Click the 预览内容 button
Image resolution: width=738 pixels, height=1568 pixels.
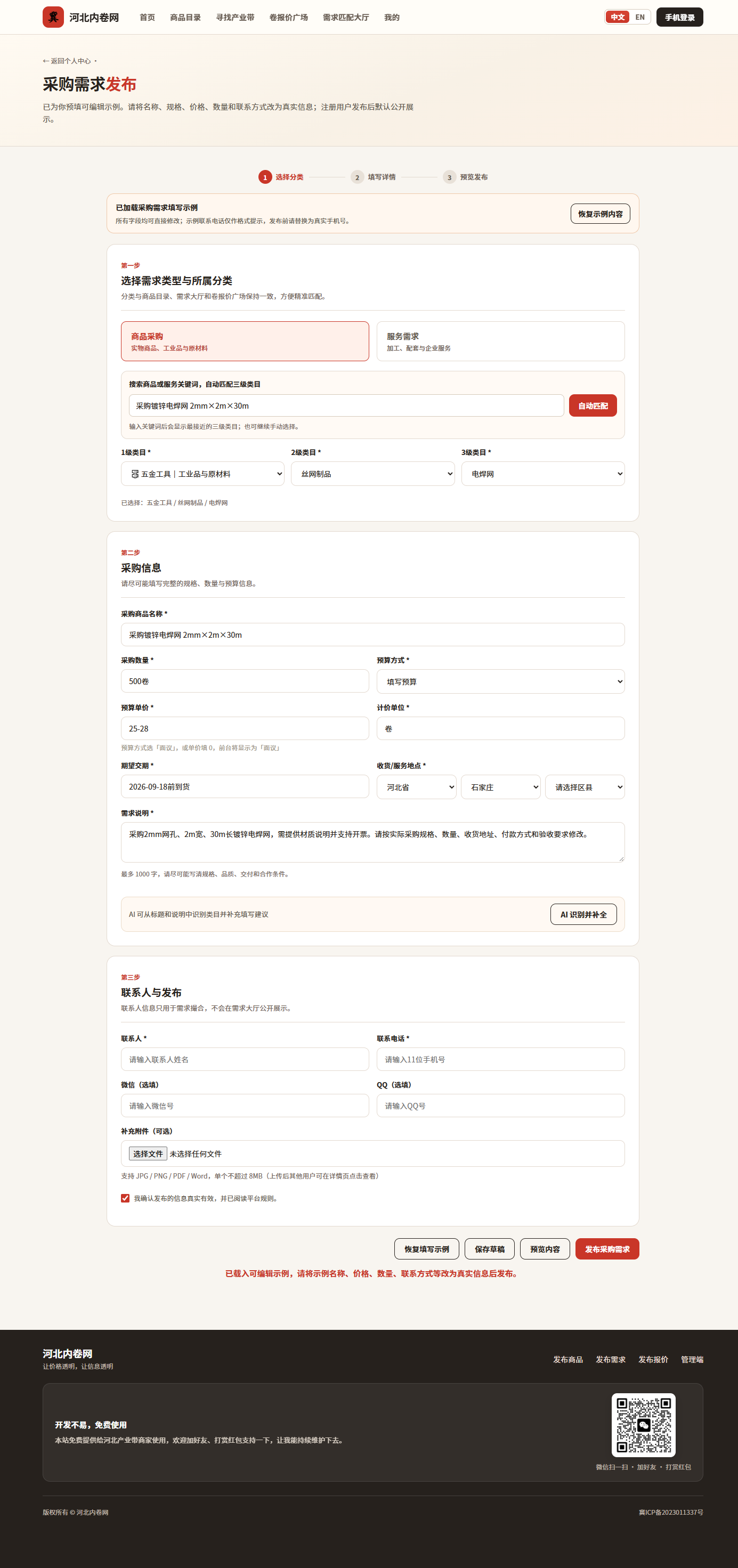click(x=545, y=1248)
